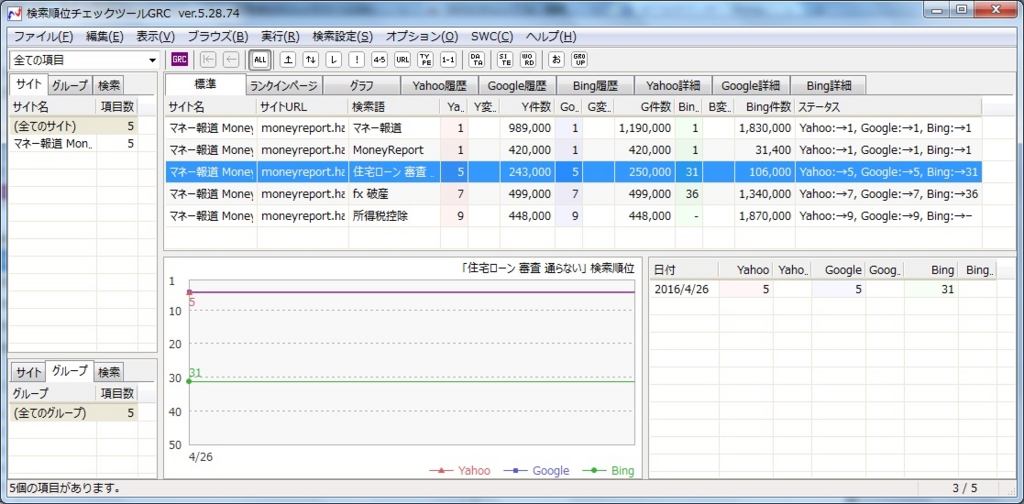The height and width of the screenshot is (504, 1024).
Task: Select the row with keyword fx 破産
Action: coord(573,194)
